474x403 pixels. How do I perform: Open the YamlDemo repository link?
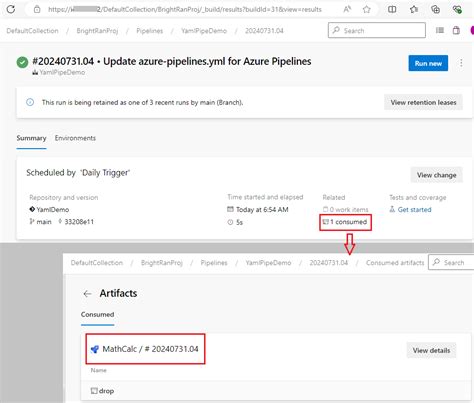point(53,210)
